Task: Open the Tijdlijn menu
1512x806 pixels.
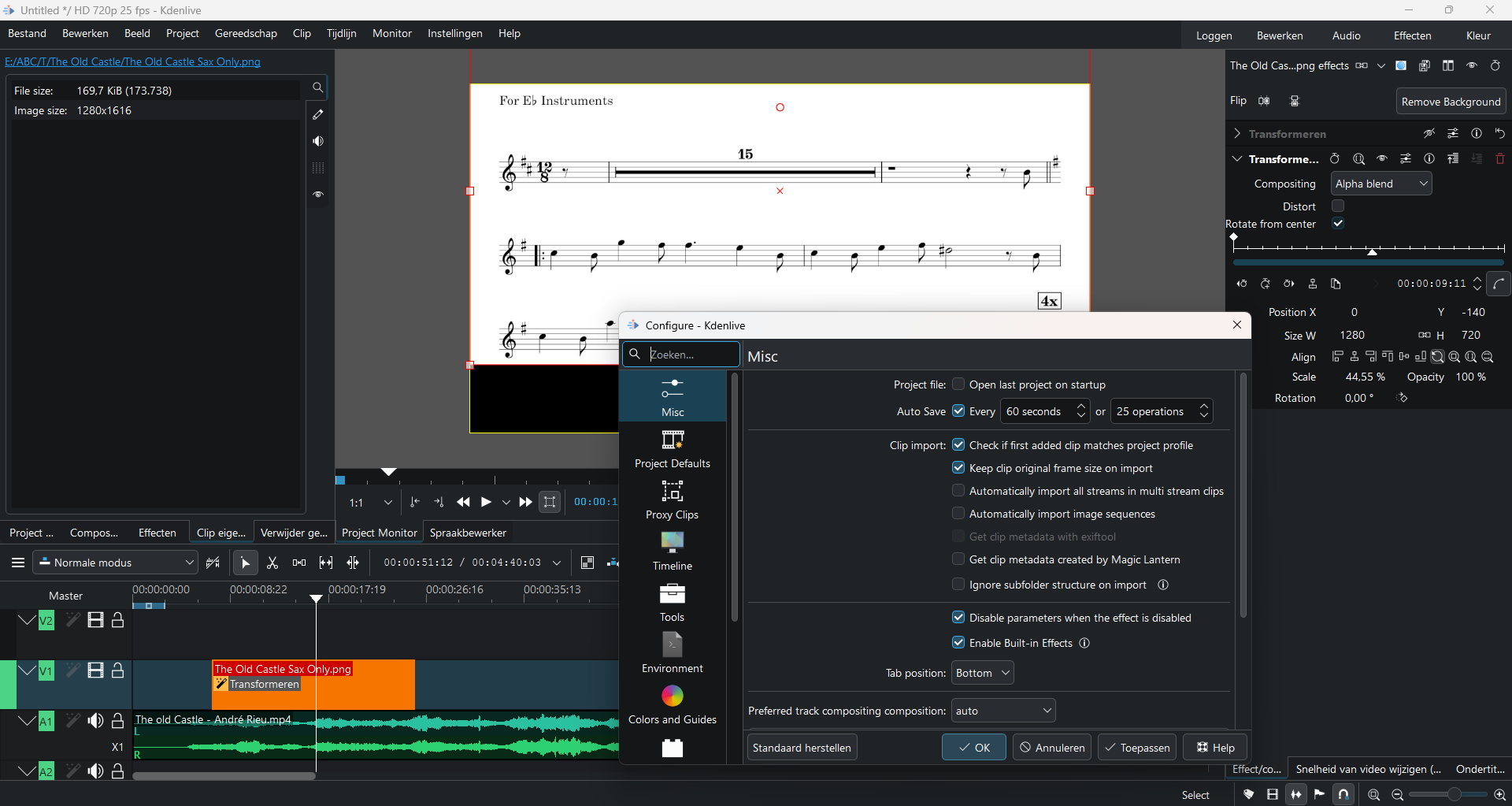Action: point(341,34)
